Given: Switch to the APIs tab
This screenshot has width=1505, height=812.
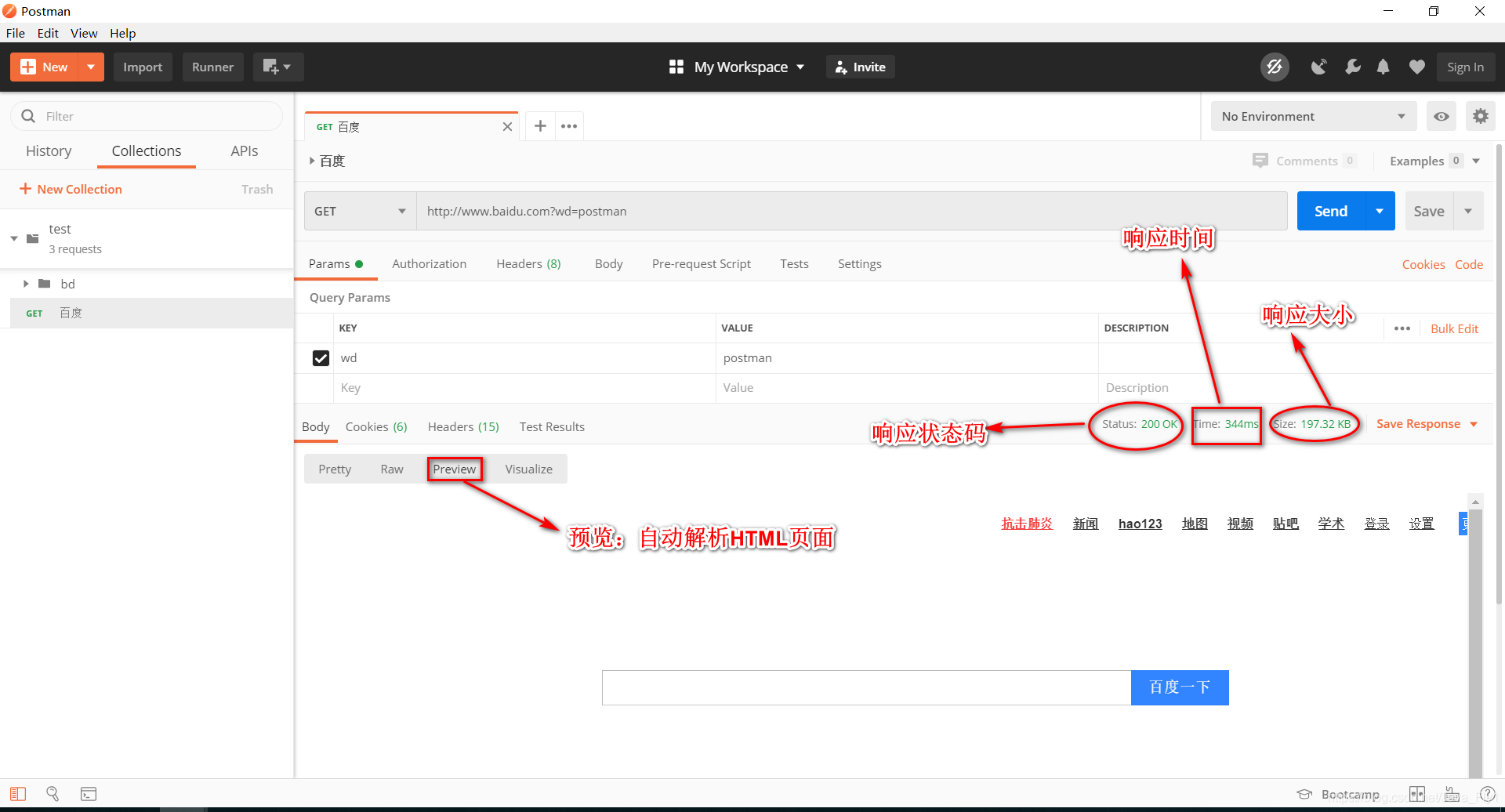Looking at the screenshot, I should tap(245, 150).
